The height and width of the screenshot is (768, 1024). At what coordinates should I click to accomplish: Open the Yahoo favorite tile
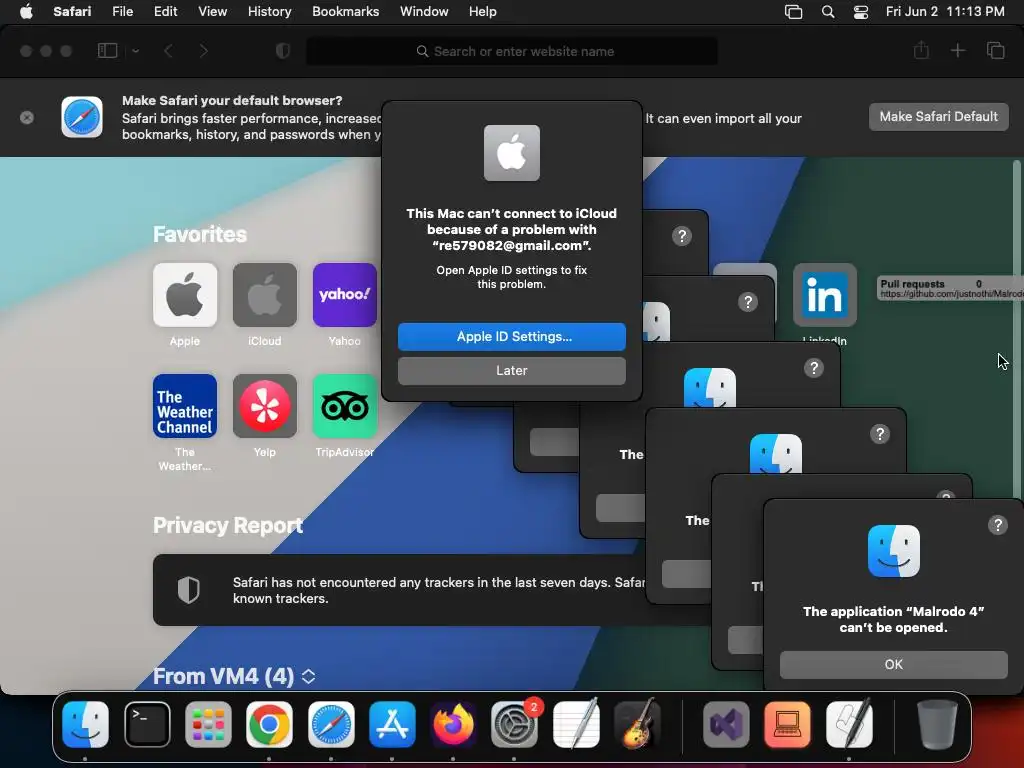[x=344, y=295]
